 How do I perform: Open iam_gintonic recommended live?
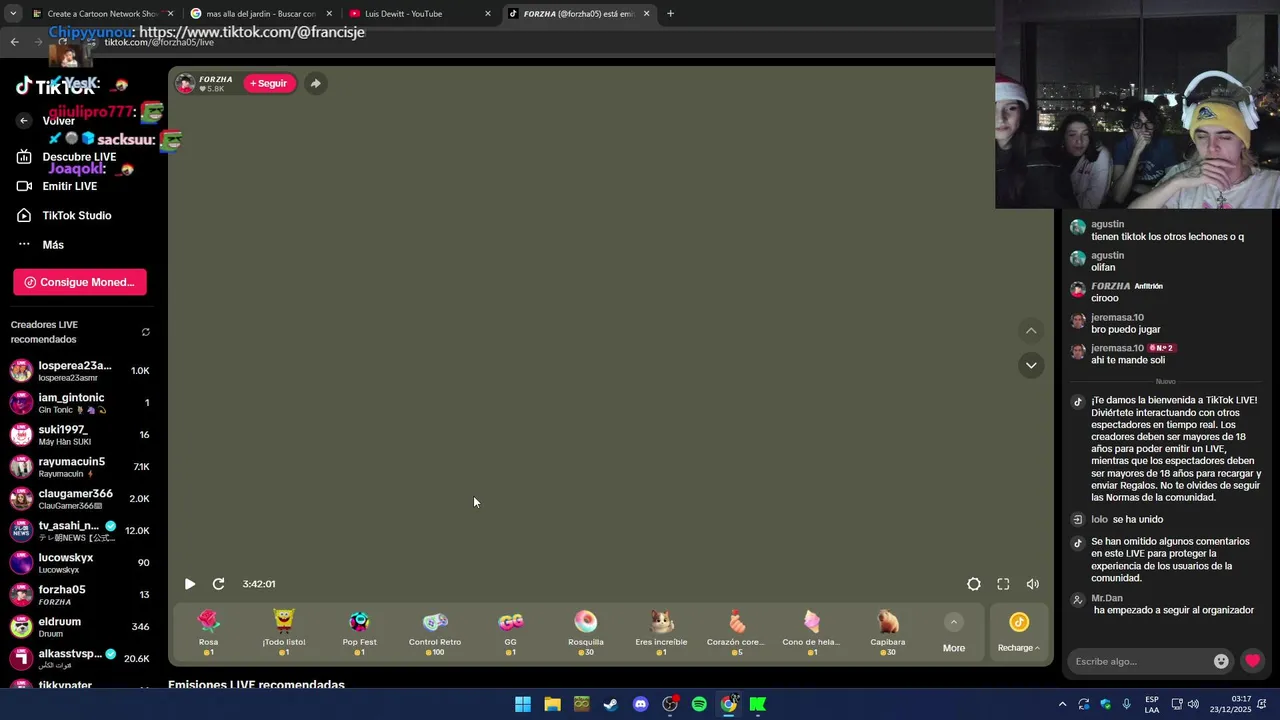pos(80,403)
